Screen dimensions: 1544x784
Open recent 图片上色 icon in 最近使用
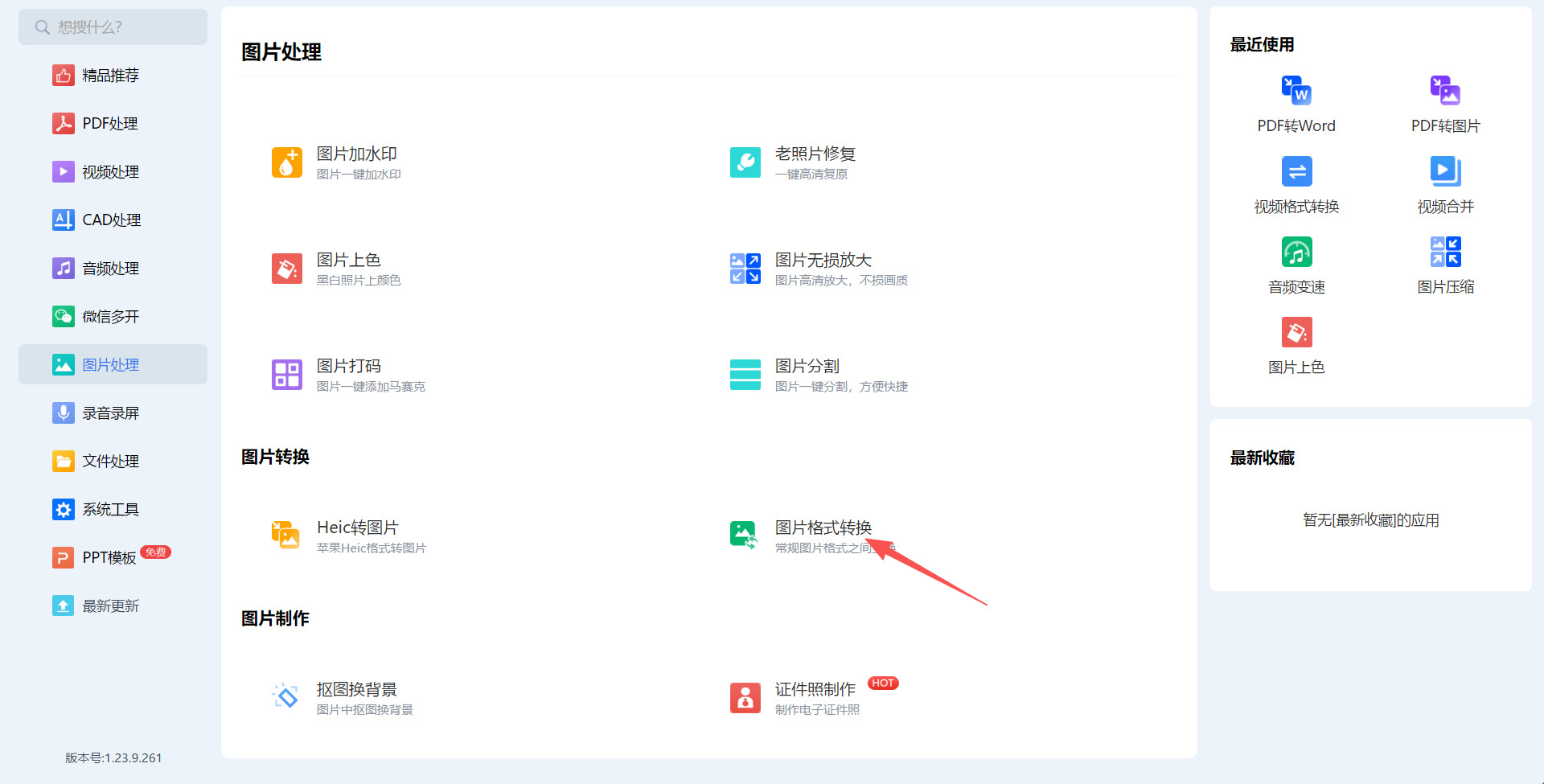tap(1296, 332)
